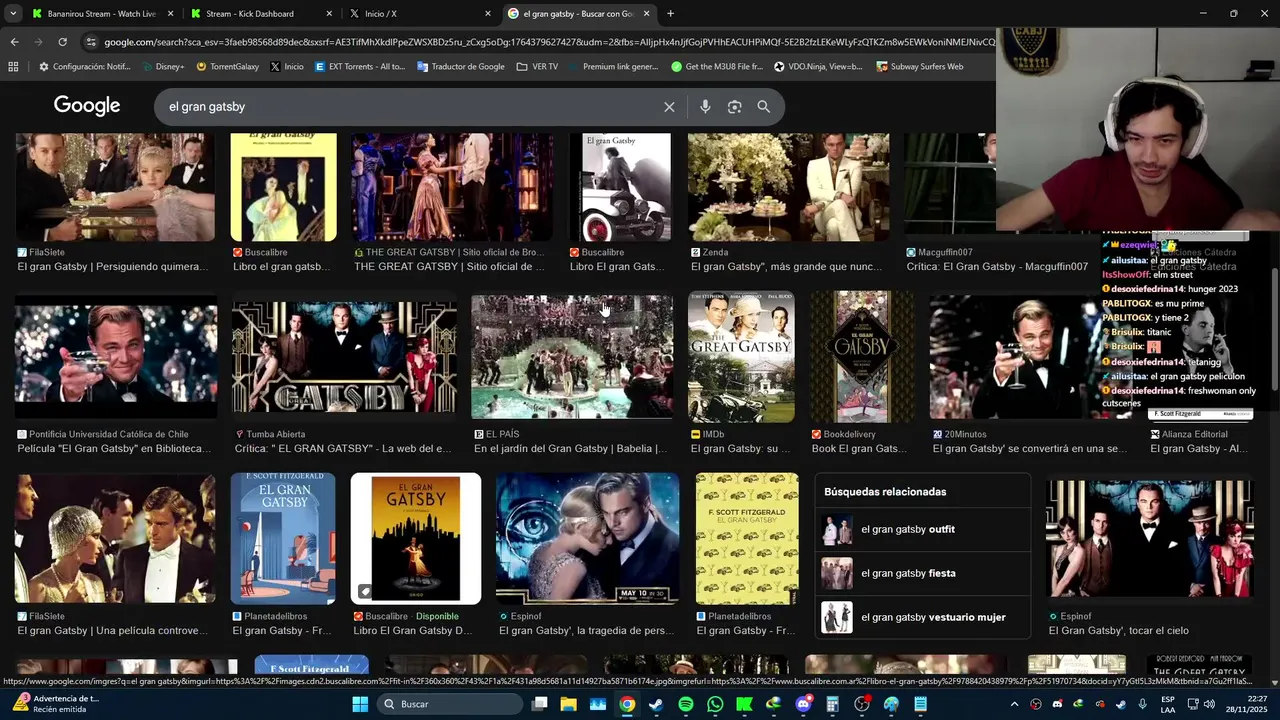
Task: Open Google Lens image search icon
Action: click(734, 107)
